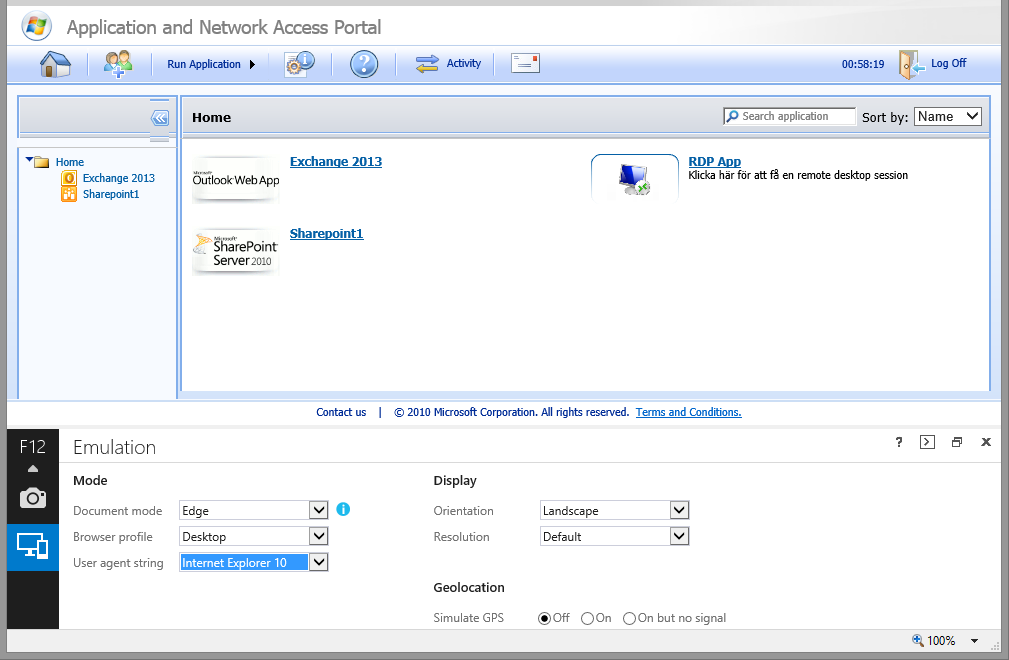Open the Activity toolbar item
The width and height of the screenshot is (1009, 660).
449,64
